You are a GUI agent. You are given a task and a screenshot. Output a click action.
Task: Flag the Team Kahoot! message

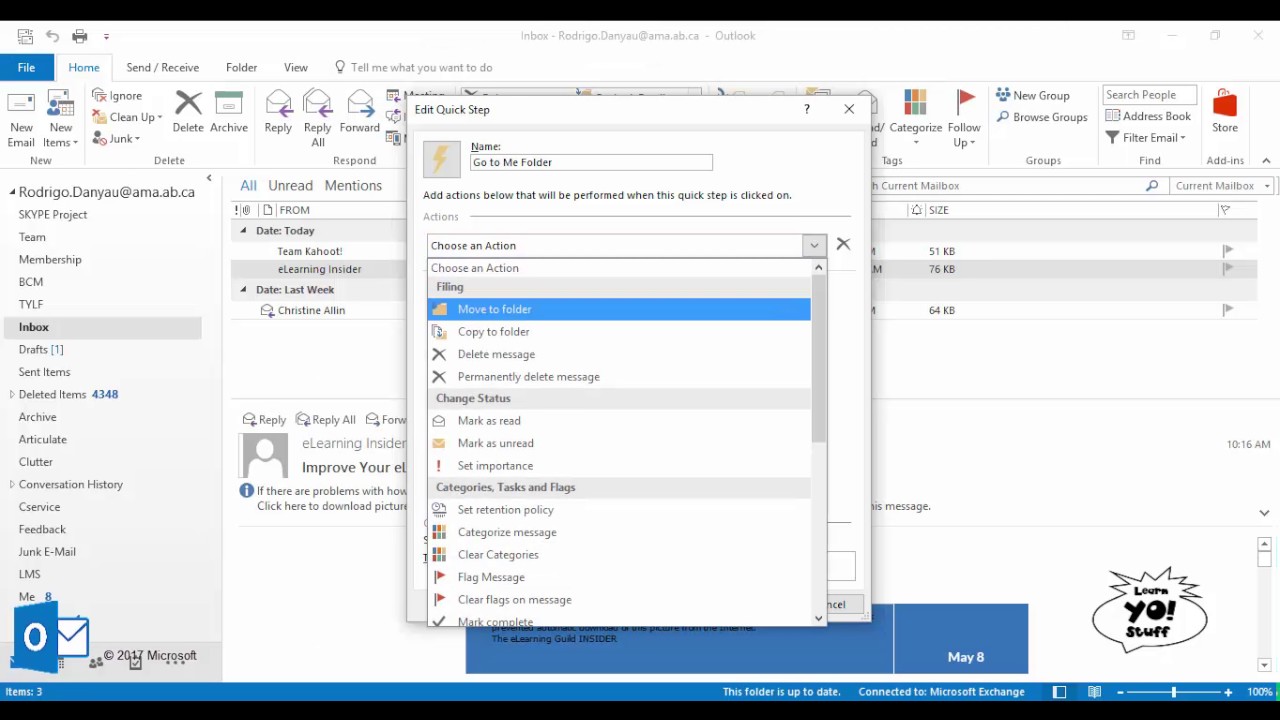click(x=1227, y=251)
